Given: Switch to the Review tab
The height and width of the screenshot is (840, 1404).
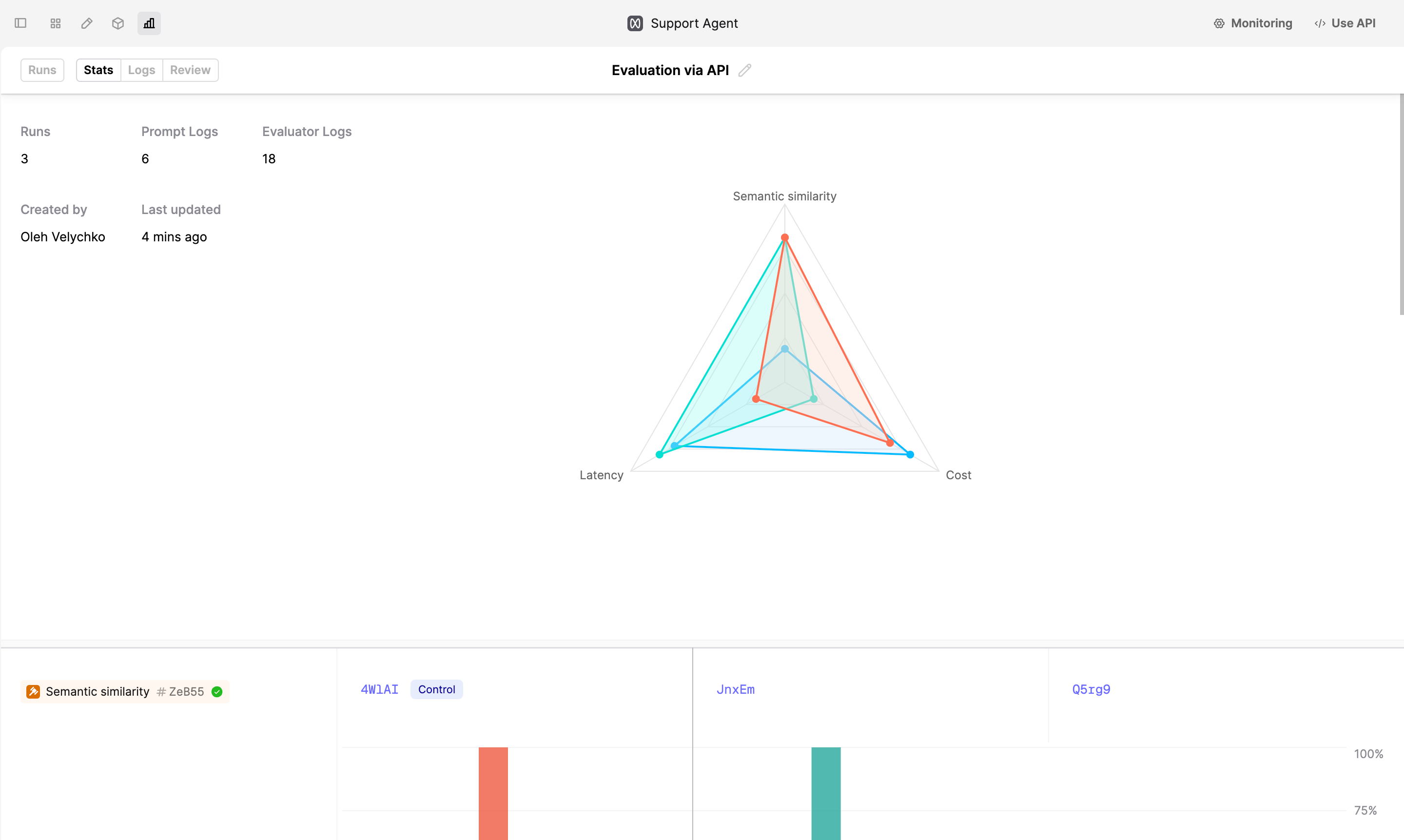Looking at the screenshot, I should point(190,70).
